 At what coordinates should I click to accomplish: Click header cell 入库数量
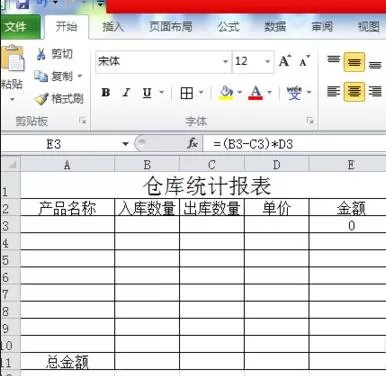147,208
